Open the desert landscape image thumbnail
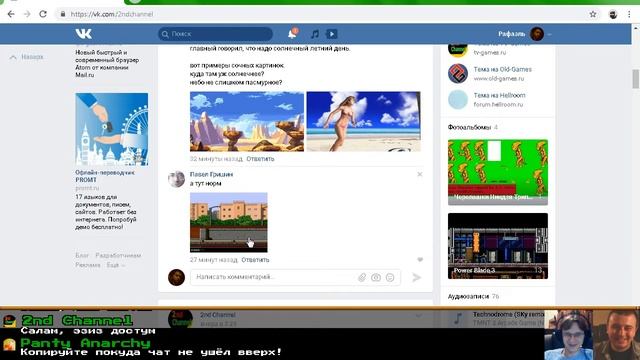The height and width of the screenshot is (360, 640). coord(247,121)
